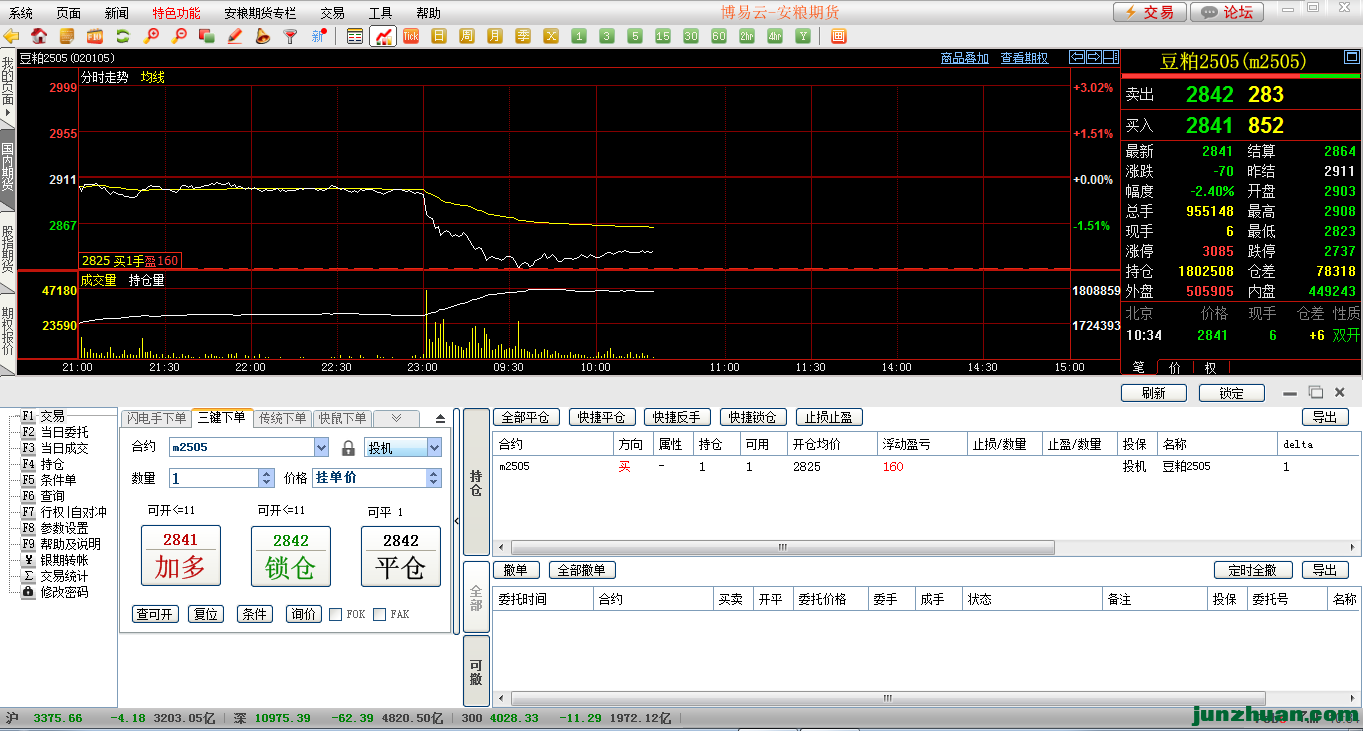Click the 止损止盈 button

coord(830,417)
